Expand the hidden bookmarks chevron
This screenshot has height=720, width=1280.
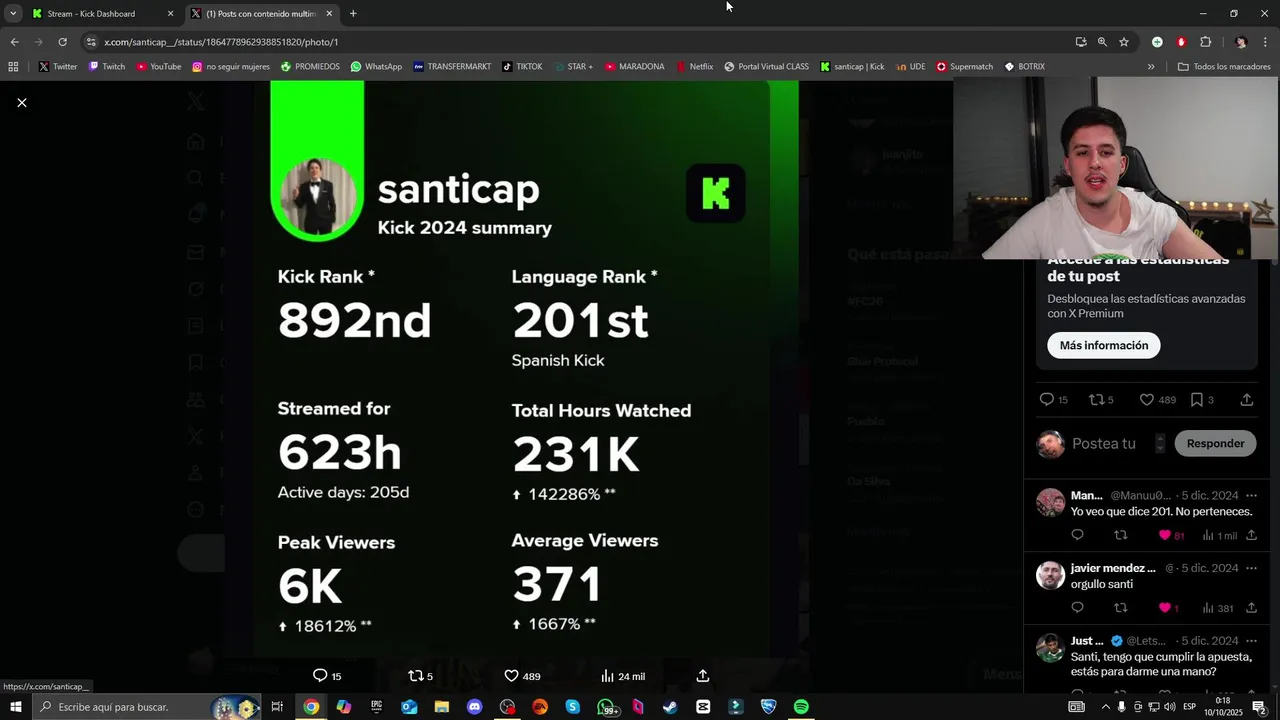click(1151, 67)
